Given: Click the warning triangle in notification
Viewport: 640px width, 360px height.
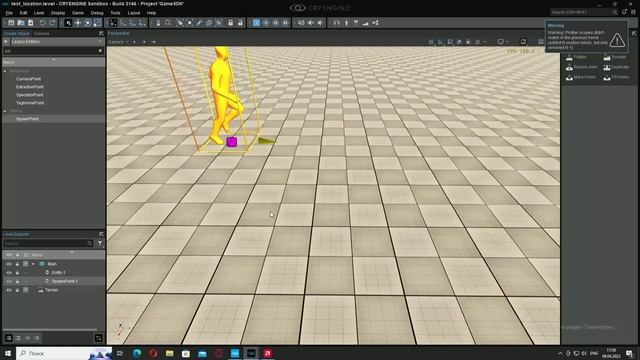Looking at the screenshot, I should [617, 40].
